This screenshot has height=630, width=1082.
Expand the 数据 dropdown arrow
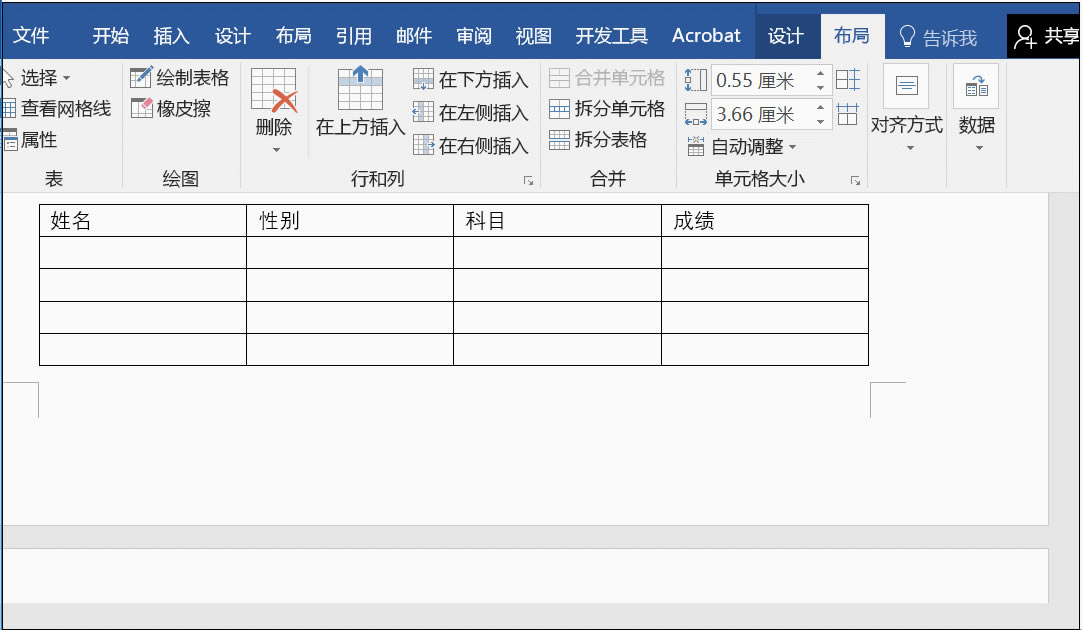[979, 148]
